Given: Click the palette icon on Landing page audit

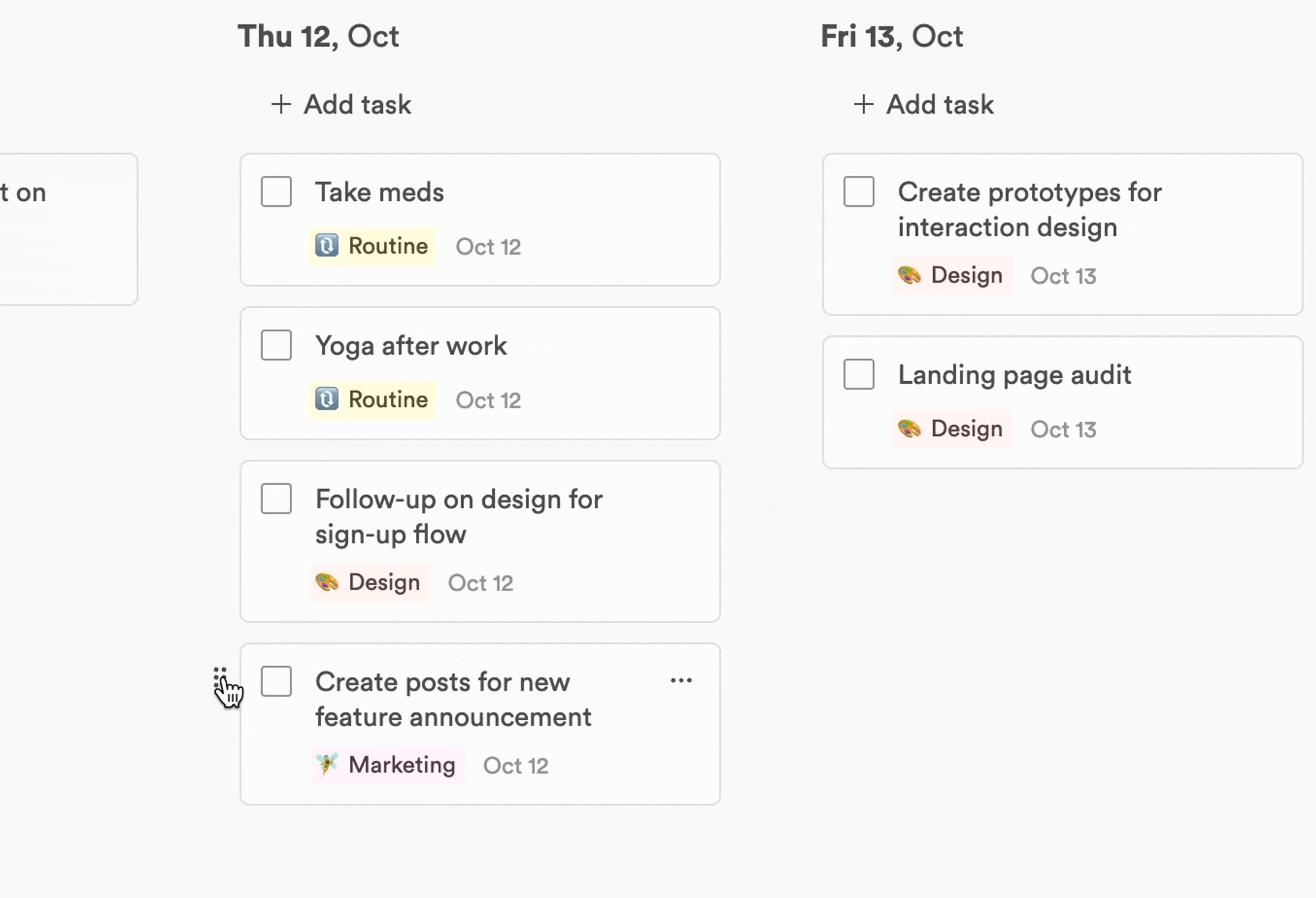Looking at the screenshot, I should (x=910, y=429).
